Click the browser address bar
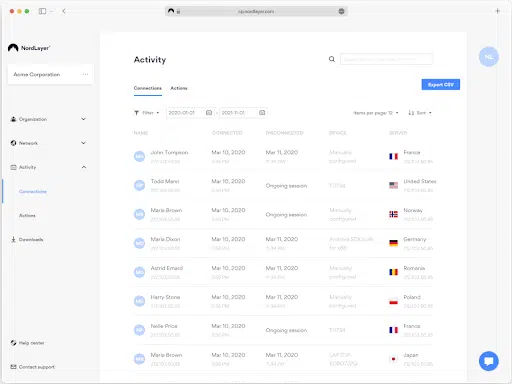 (256, 11)
